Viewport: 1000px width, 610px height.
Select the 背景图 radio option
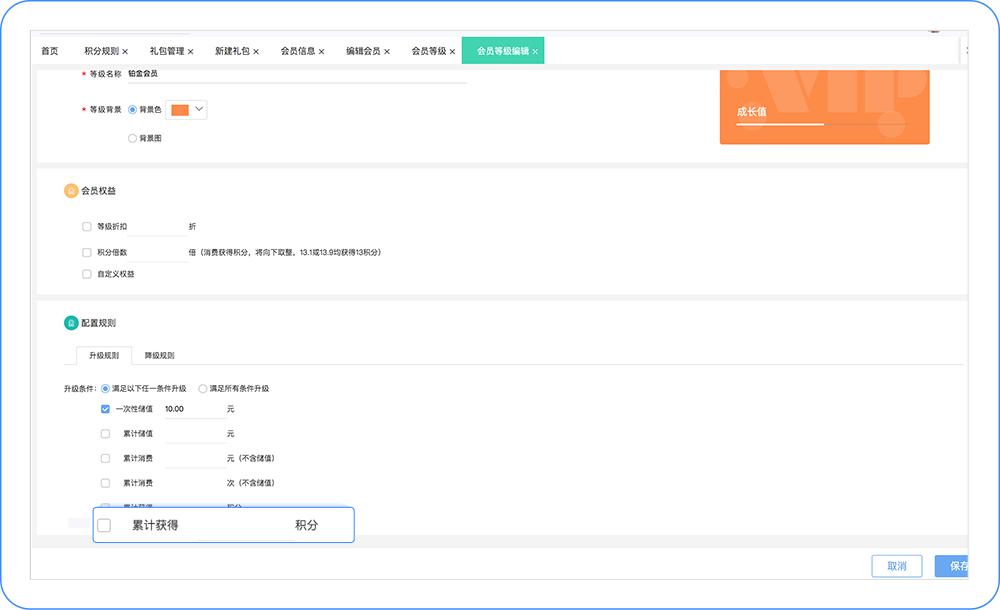132,138
